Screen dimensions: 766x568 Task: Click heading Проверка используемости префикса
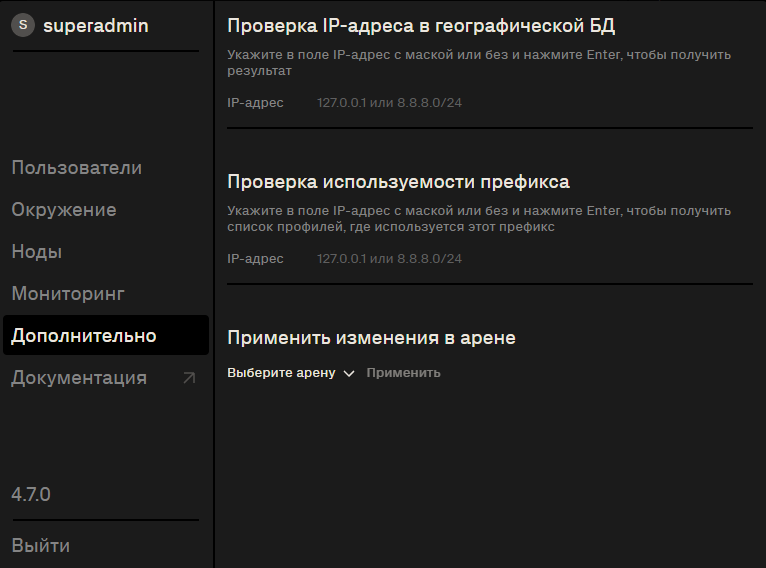point(398,182)
